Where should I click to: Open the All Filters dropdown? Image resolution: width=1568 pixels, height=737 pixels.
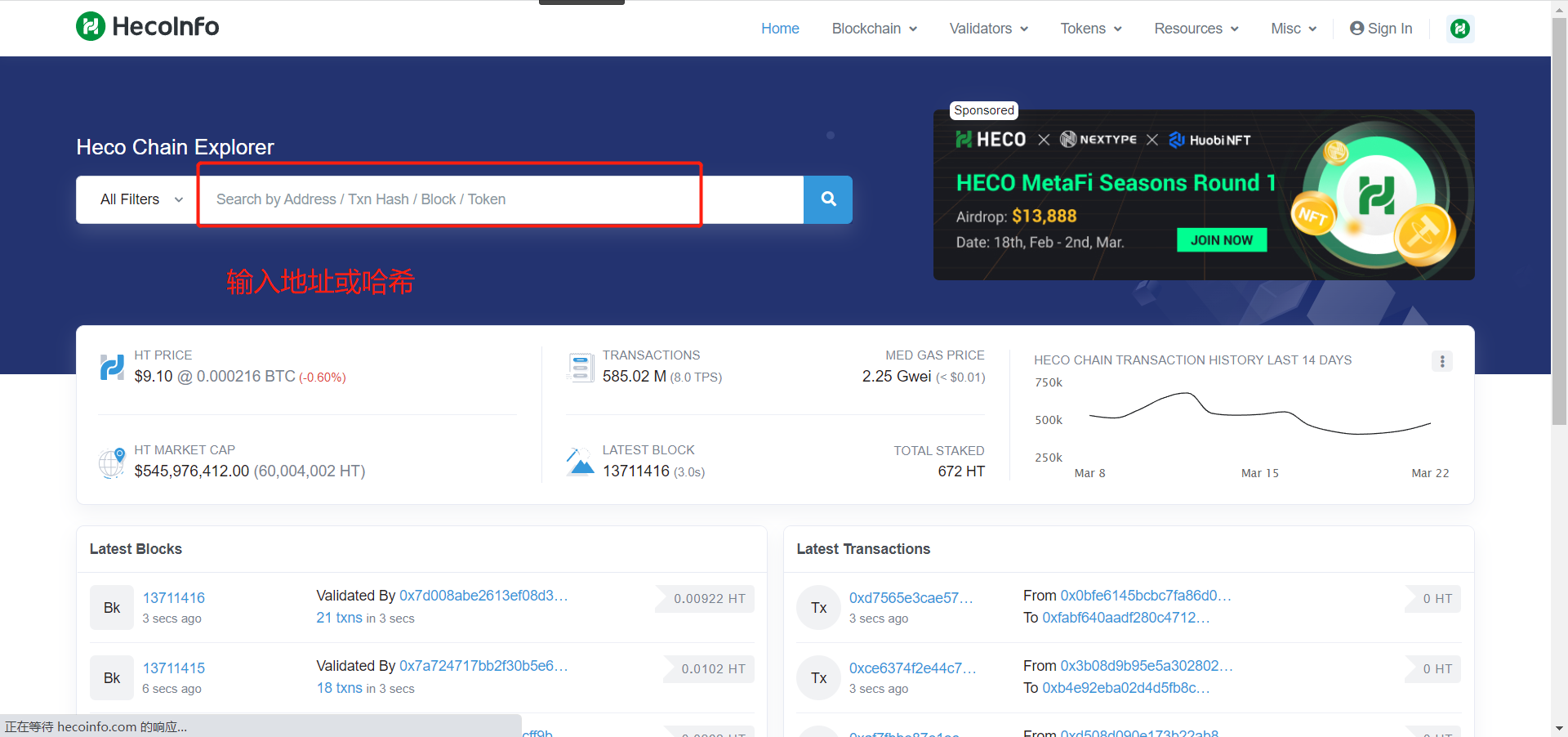pyautogui.click(x=141, y=199)
